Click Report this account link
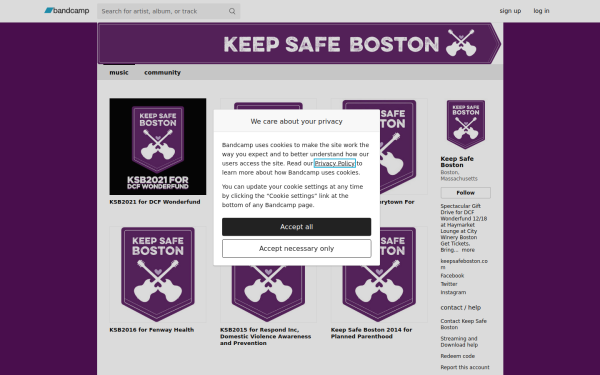The image size is (600, 375). 465,367
